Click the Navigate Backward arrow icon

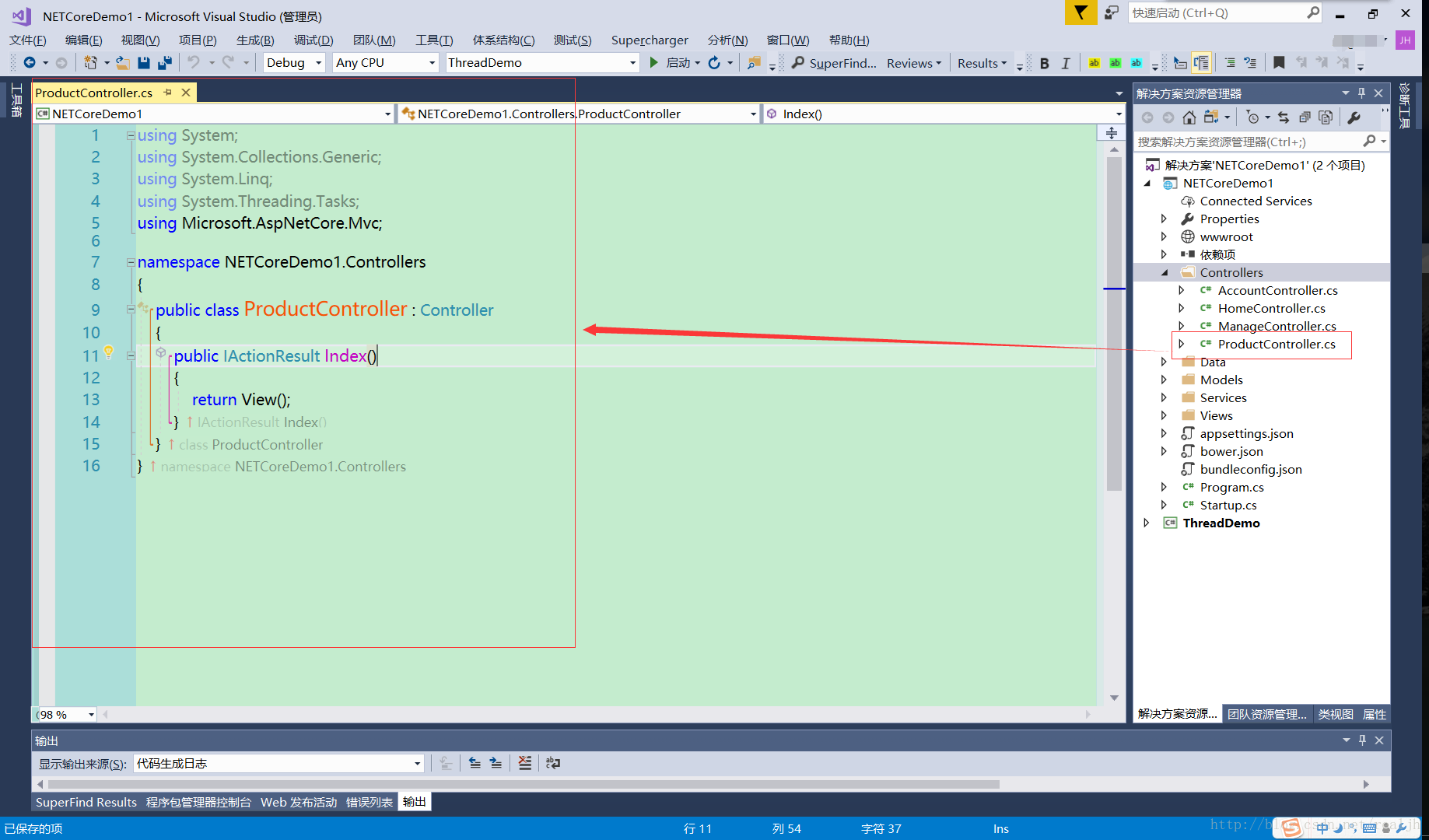30,62
